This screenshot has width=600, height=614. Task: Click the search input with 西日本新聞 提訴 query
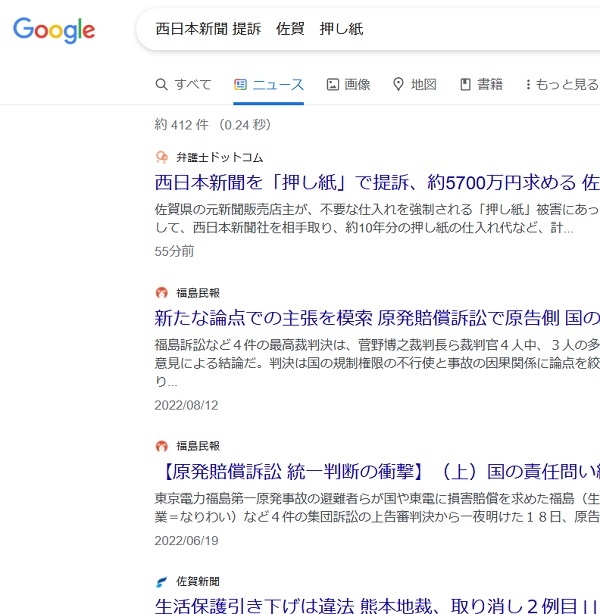pyautogui.click(x=368, y=29)
